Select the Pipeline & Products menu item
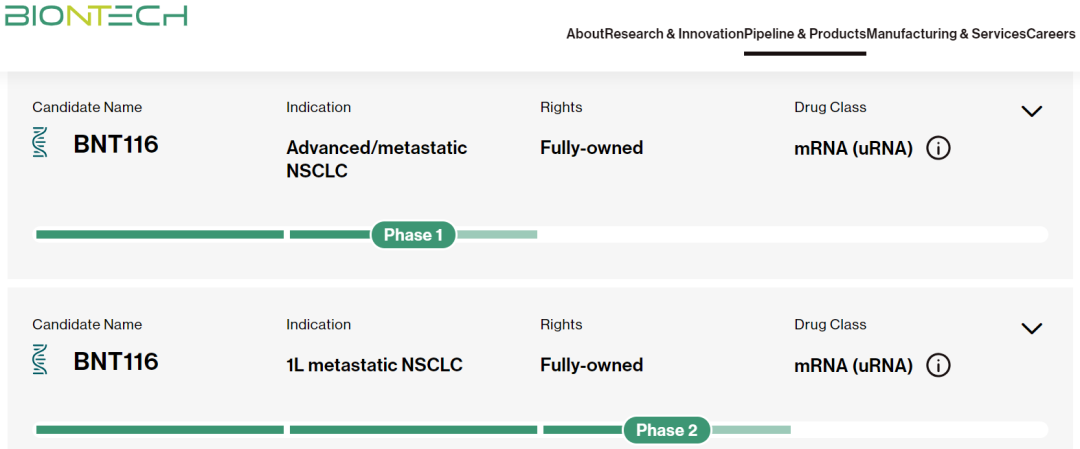Screen dimensions: 1080x449 (x=805, y=34)
